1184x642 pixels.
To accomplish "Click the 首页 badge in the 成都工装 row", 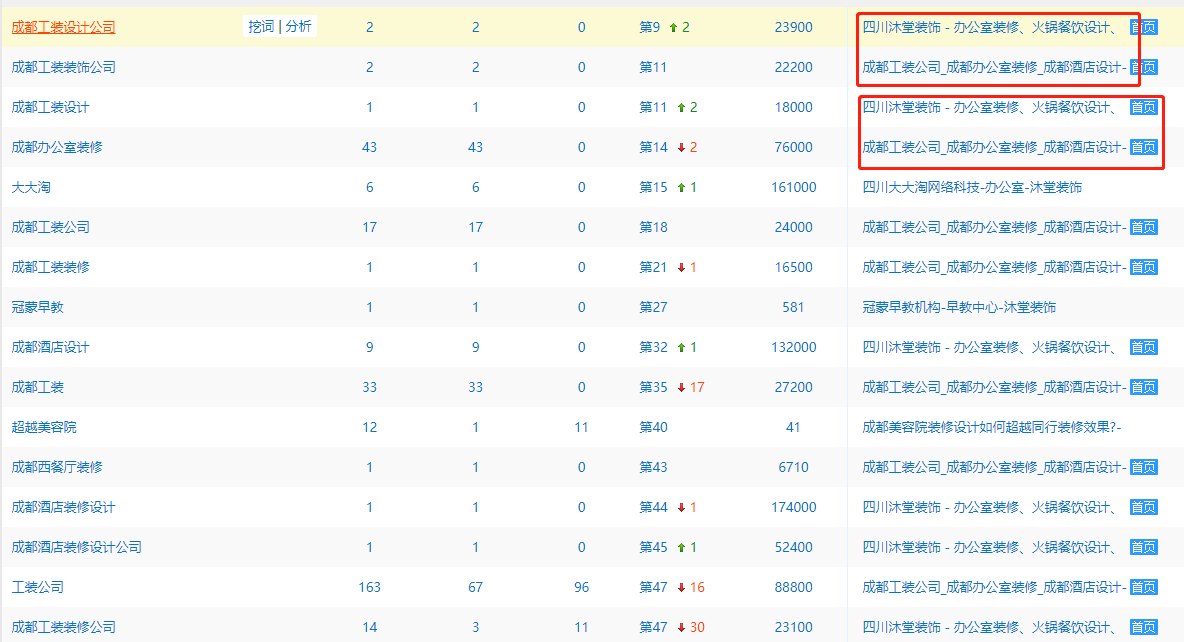I will [x=1143, y=387].
